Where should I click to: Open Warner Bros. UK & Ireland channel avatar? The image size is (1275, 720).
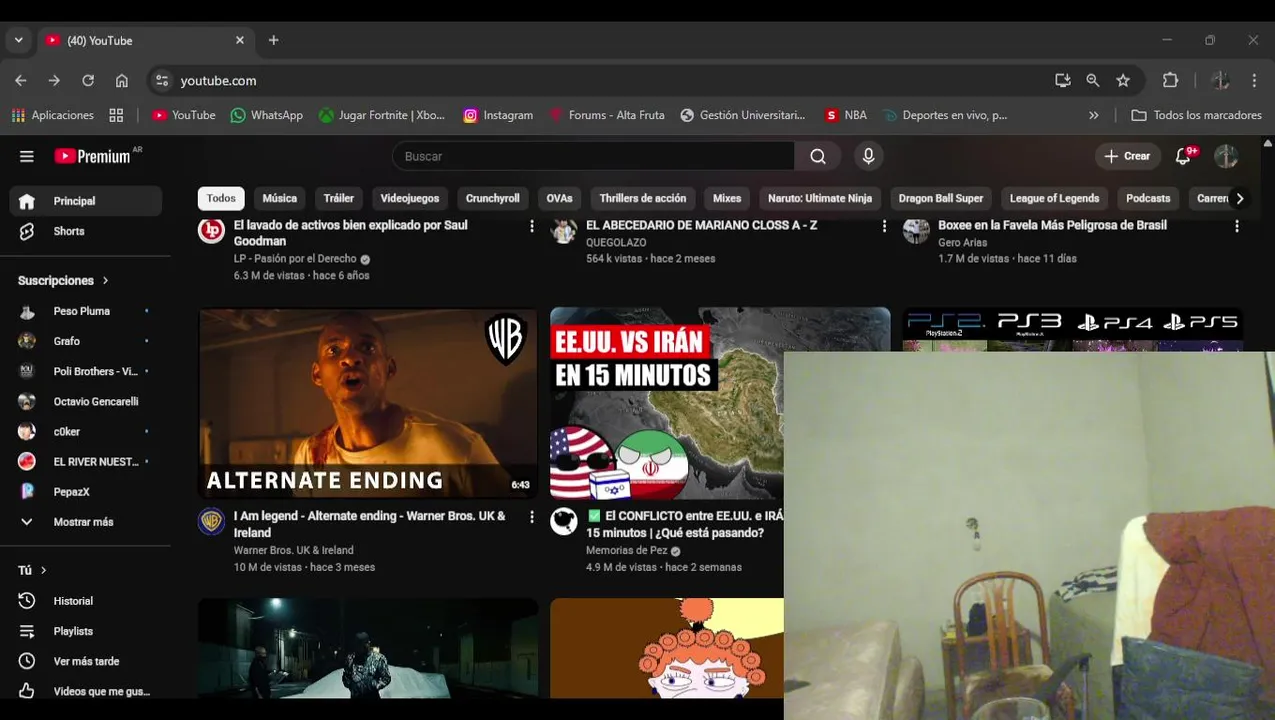[211, 522]
